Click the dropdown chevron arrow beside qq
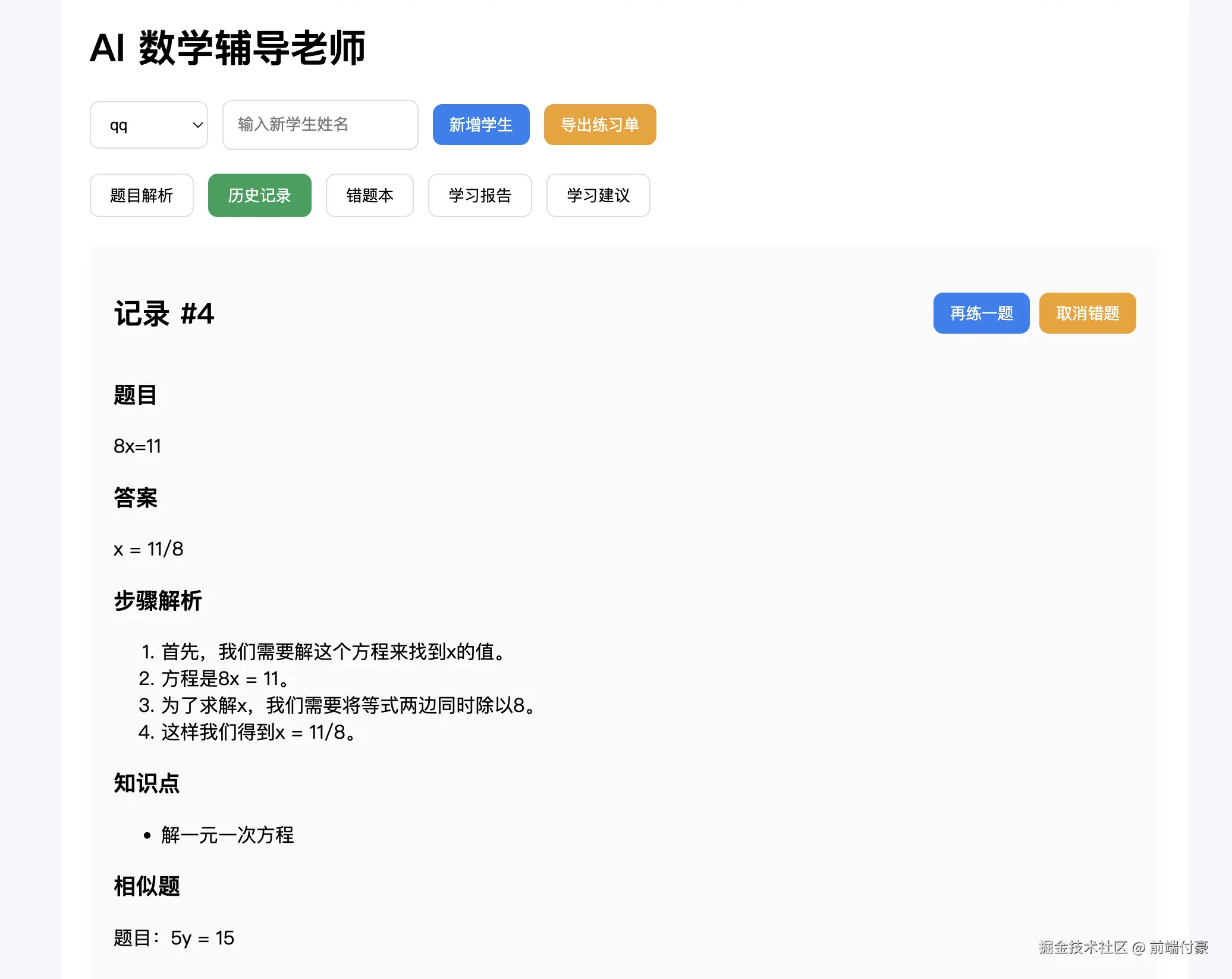The width and height of the screenshot is (1232, 979). coord(197,125)
